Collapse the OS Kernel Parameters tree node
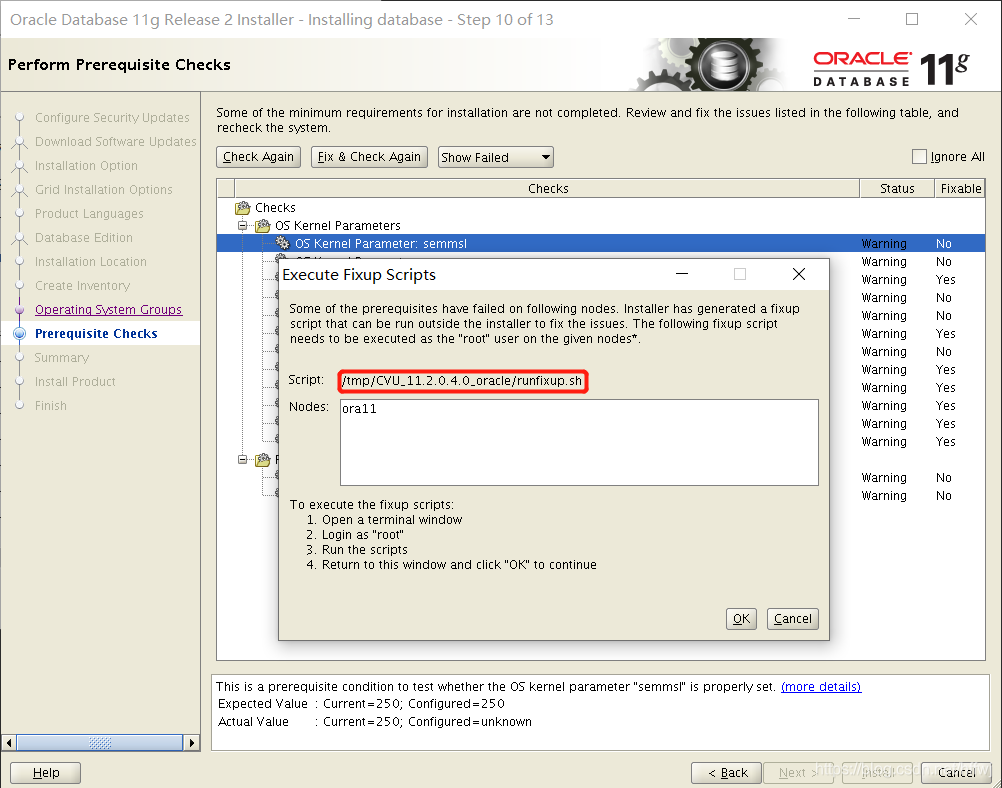This screenshot has width=1002, height=788. pos(242,226)
